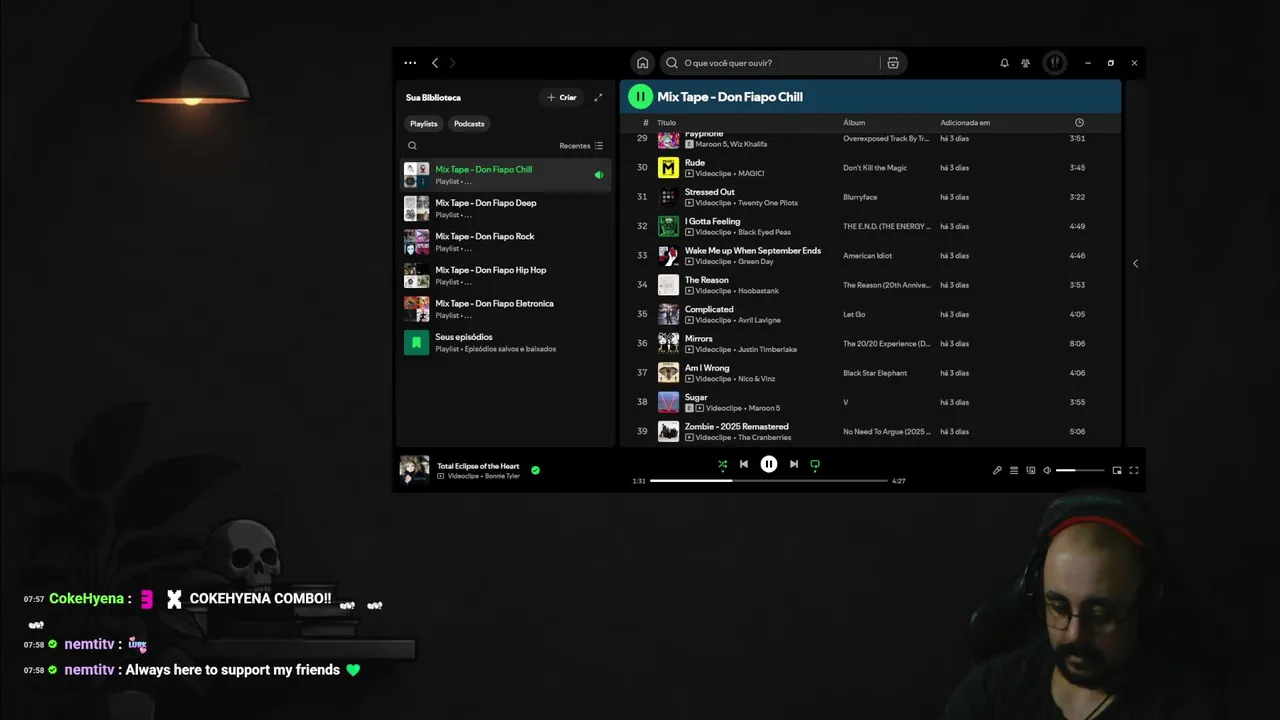Screen dimensions: 1280x720
Task: Open artist Bonnie Tyler in now playing bar
Action: coord(501,476)
